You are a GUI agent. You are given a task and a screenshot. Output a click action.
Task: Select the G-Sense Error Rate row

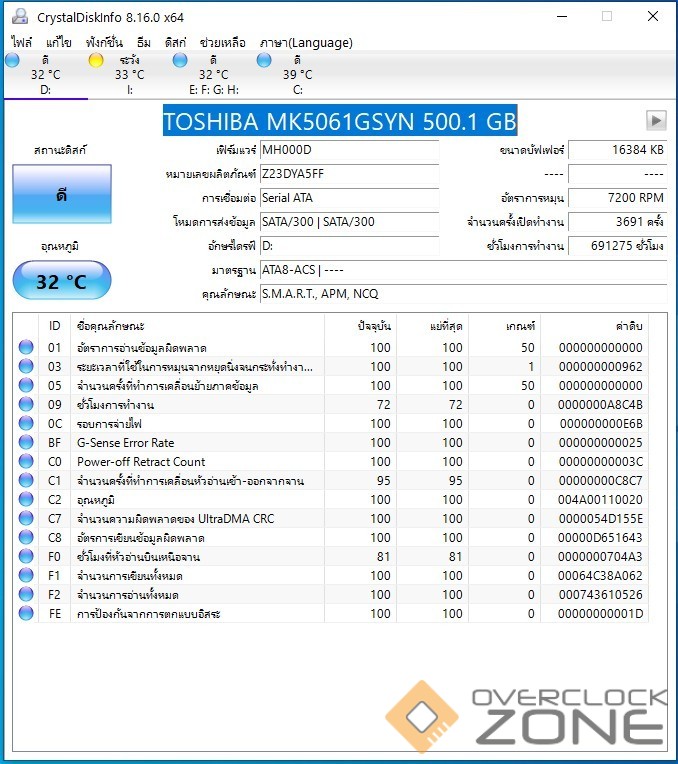(331, 442)
